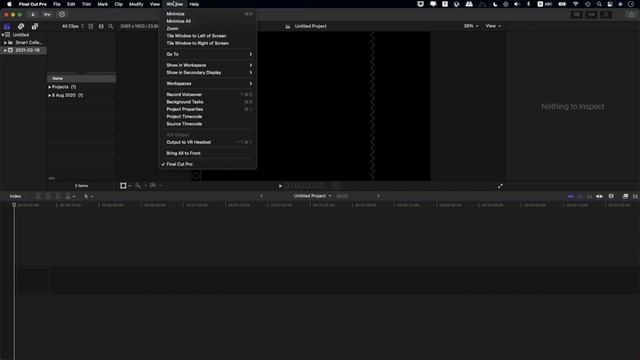This screenshot has height=360, width=640.
Task: Select Project Timecode menu item
Action: 207,116
